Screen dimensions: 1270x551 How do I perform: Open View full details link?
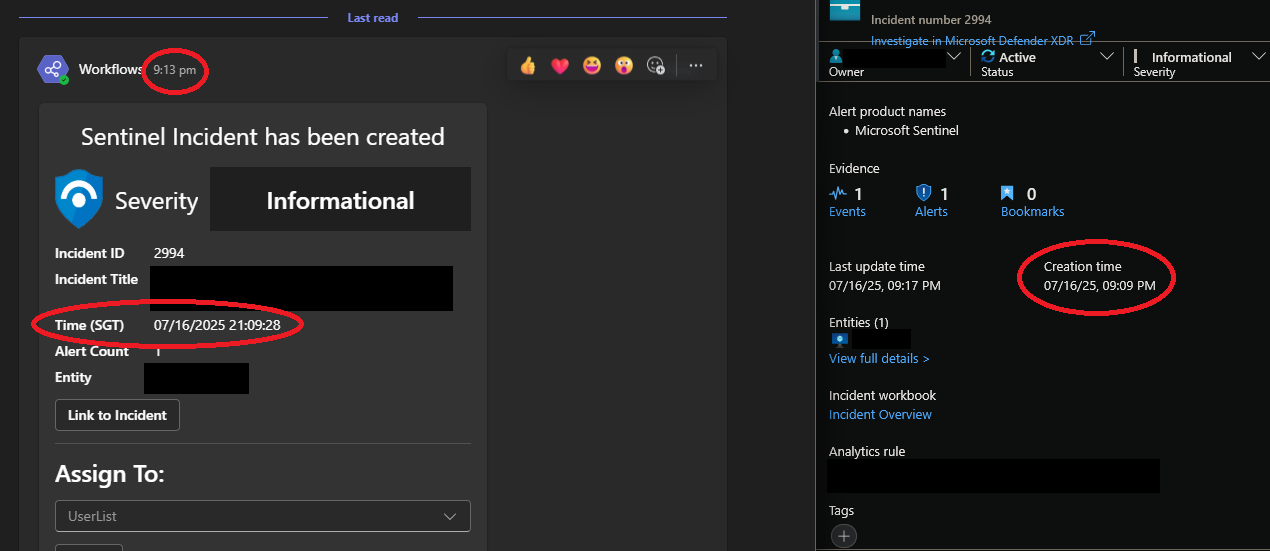pyautogui.click(x=879, y=358)
